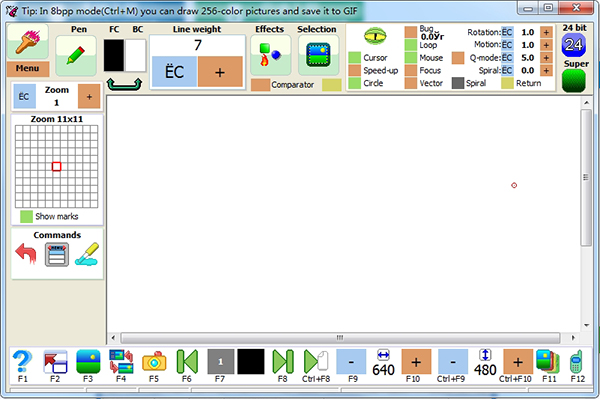600x399 pixels.
Task: Click the clear canvas marker icon
Action: tap(87, 254)
